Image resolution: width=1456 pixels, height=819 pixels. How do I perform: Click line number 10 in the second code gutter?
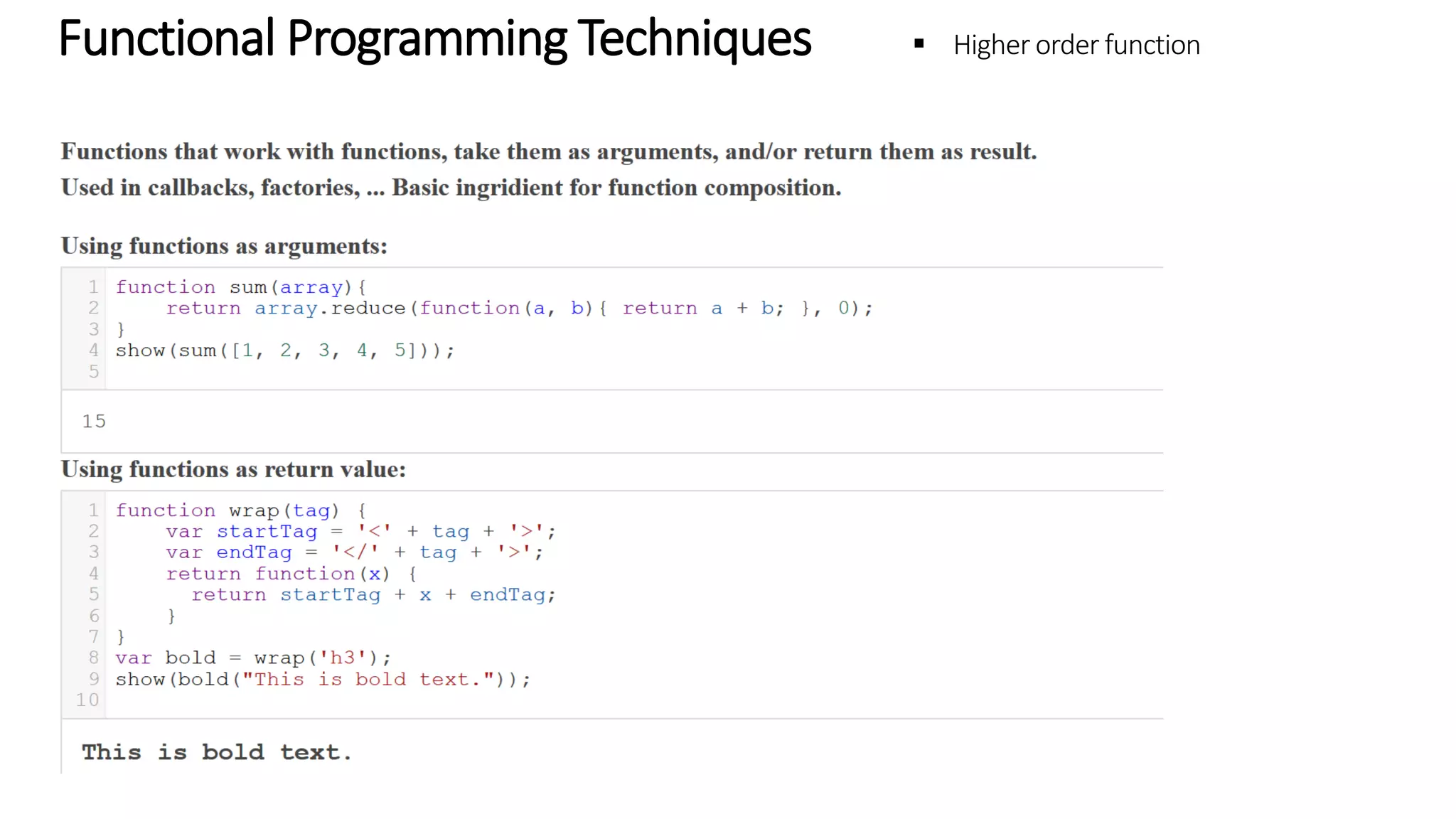point(87,700)
